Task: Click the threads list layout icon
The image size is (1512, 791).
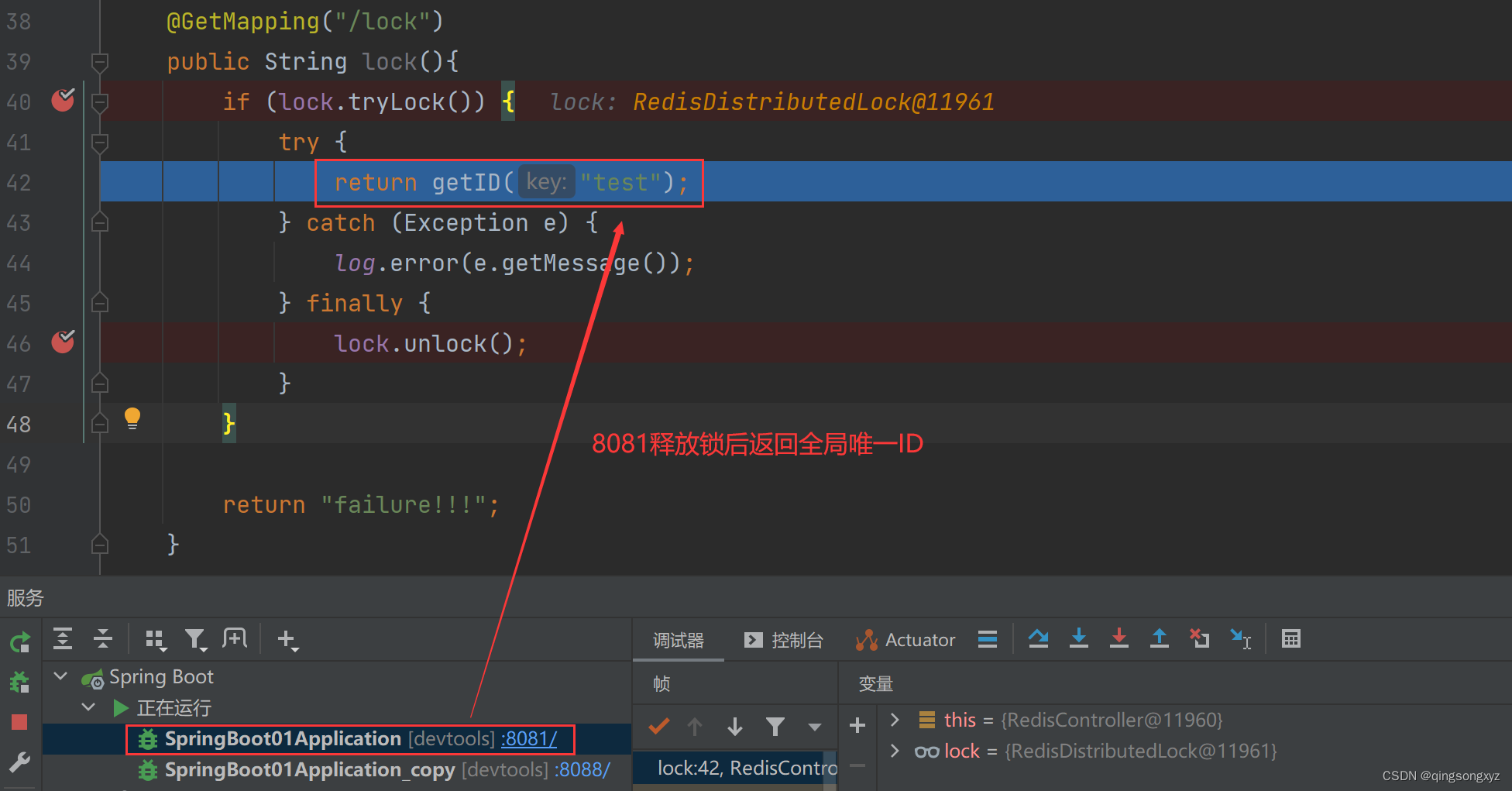Action: coord(988,639)
